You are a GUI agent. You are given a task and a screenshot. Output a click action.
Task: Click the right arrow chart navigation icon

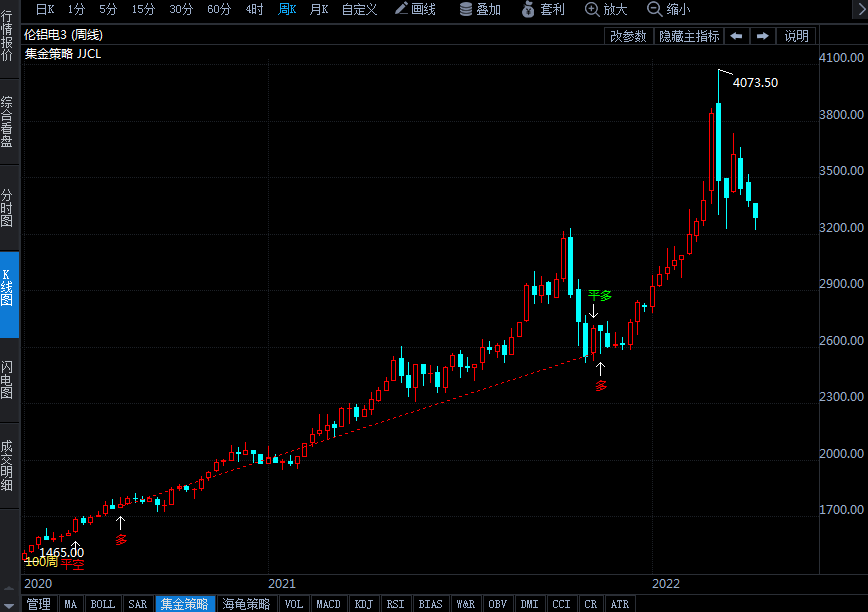tap(763, 36)
